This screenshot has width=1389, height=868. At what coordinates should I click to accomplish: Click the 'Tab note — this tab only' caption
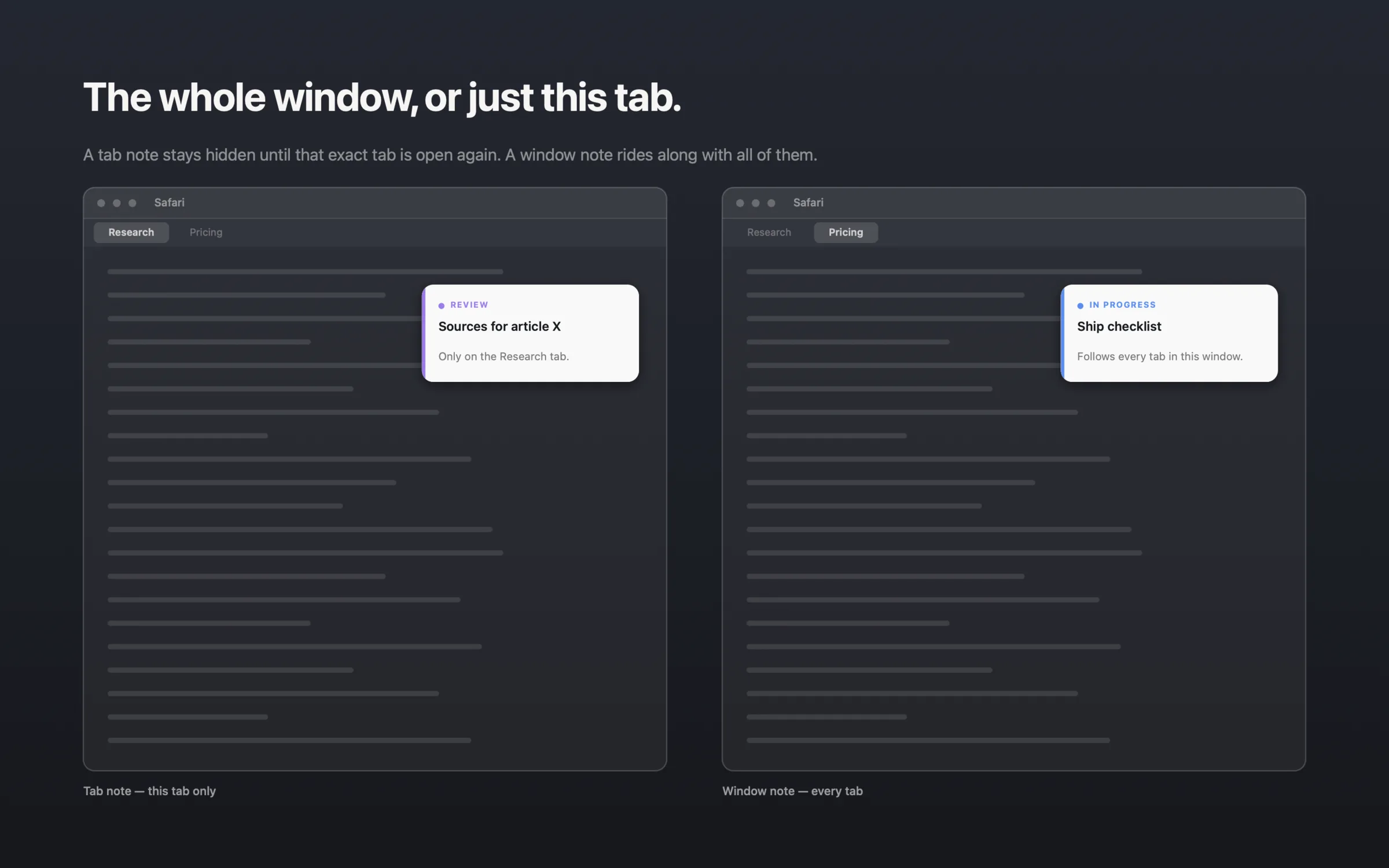point(149,791)
